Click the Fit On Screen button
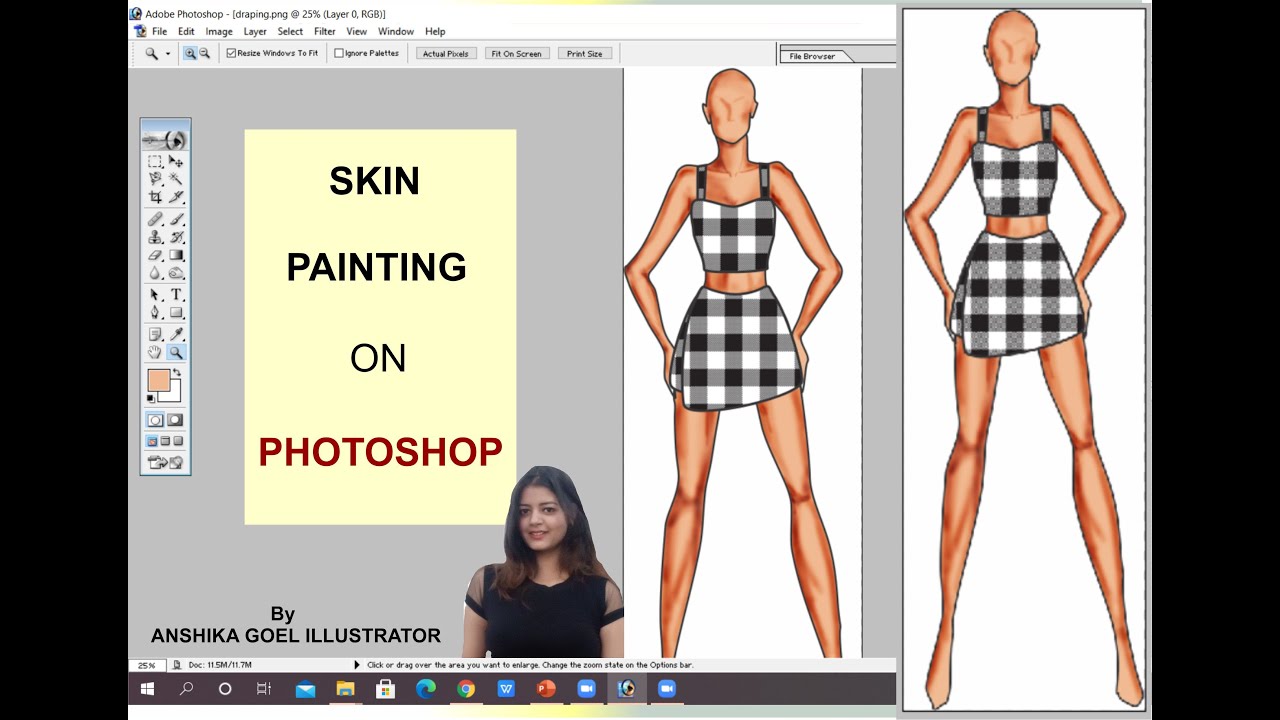Screen dimensions: 1280x720 click(x=516, y=54)
